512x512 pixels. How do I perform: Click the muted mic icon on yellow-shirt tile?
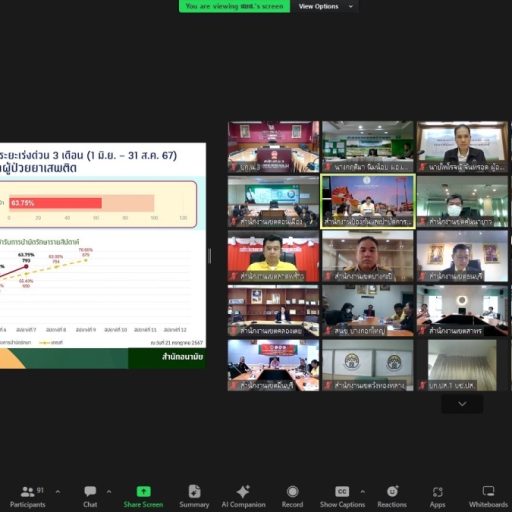click(234, 276)
